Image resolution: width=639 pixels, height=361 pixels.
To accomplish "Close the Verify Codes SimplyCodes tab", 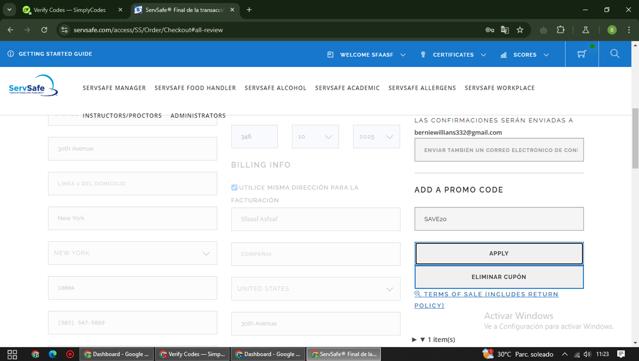I will pyautogui.click(x=120, y=10).
